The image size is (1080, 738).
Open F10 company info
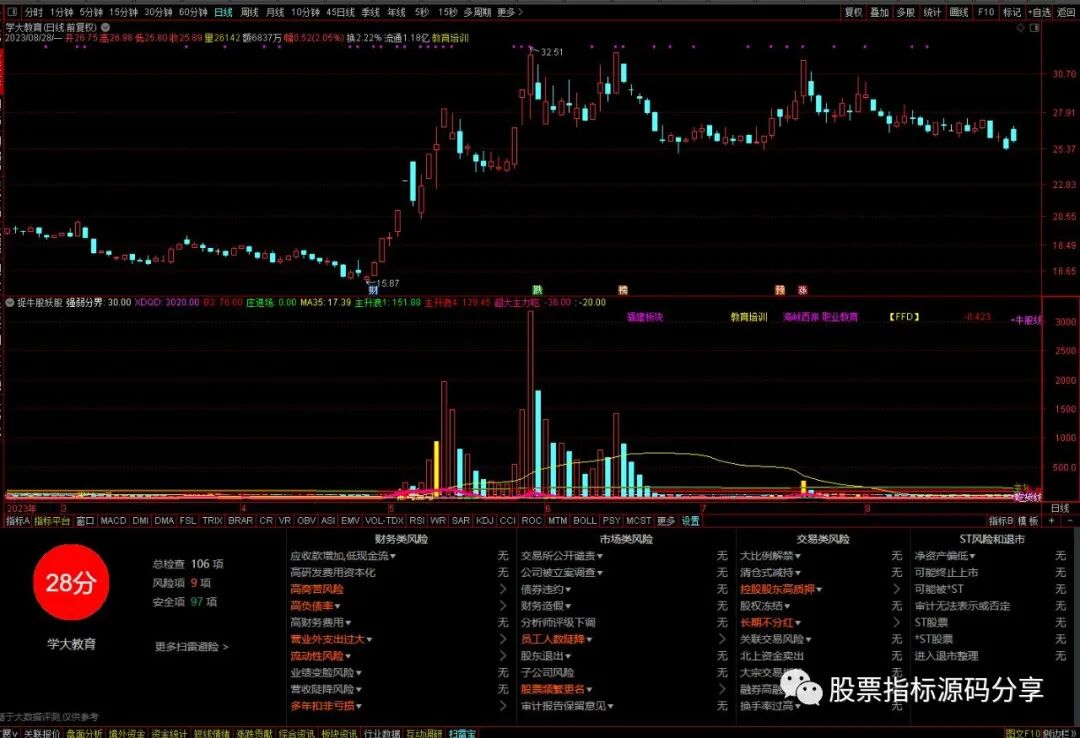[986, 12]
